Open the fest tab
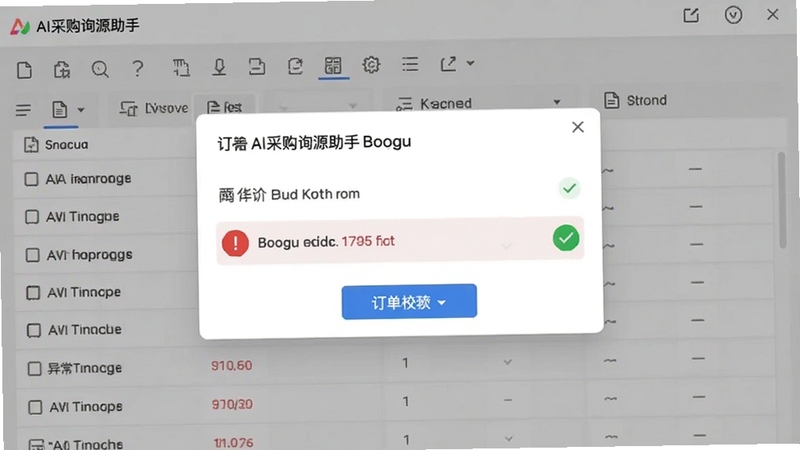 coord(224,107)
